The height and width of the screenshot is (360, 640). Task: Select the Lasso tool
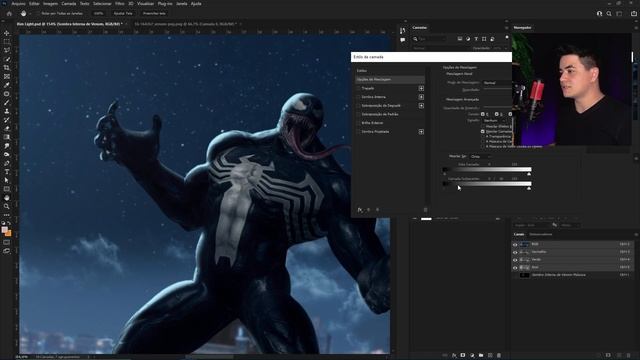(7, 50)
